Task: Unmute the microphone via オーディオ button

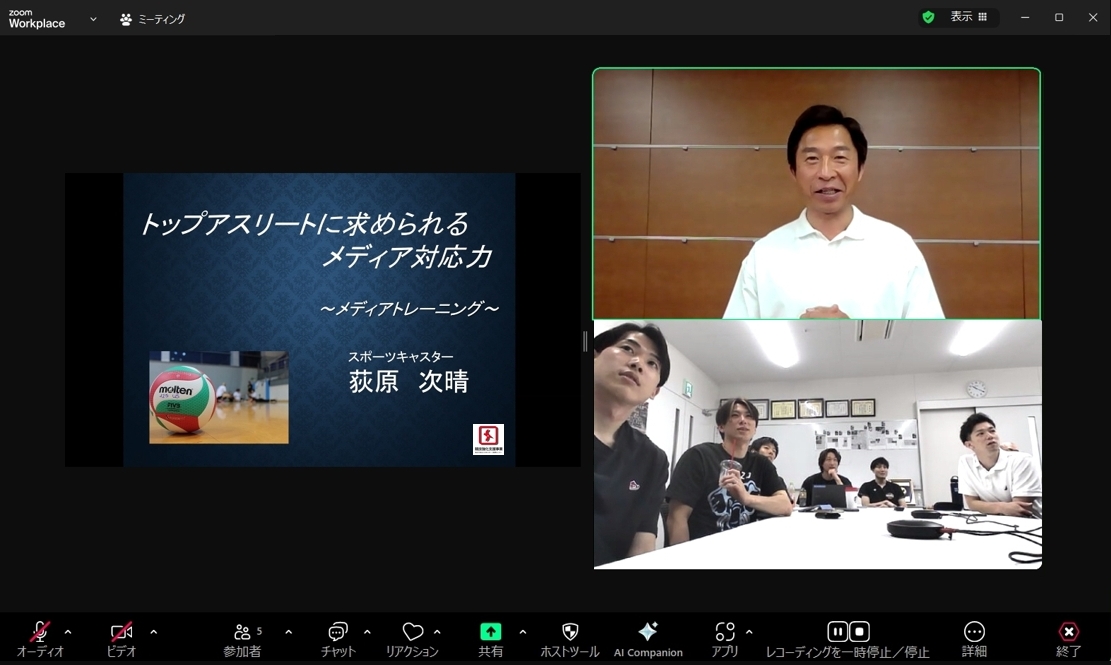Action: pyautogui.click(x=40, y=639)
